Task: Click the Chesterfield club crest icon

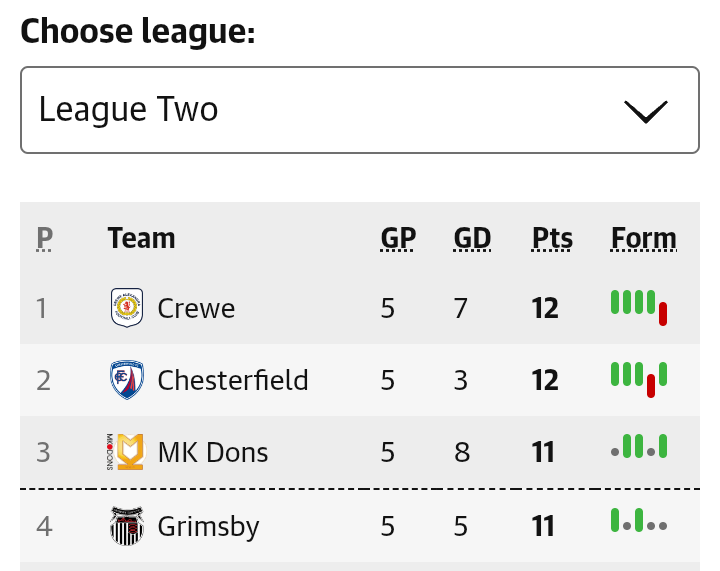Action: [x=127, y=380]
